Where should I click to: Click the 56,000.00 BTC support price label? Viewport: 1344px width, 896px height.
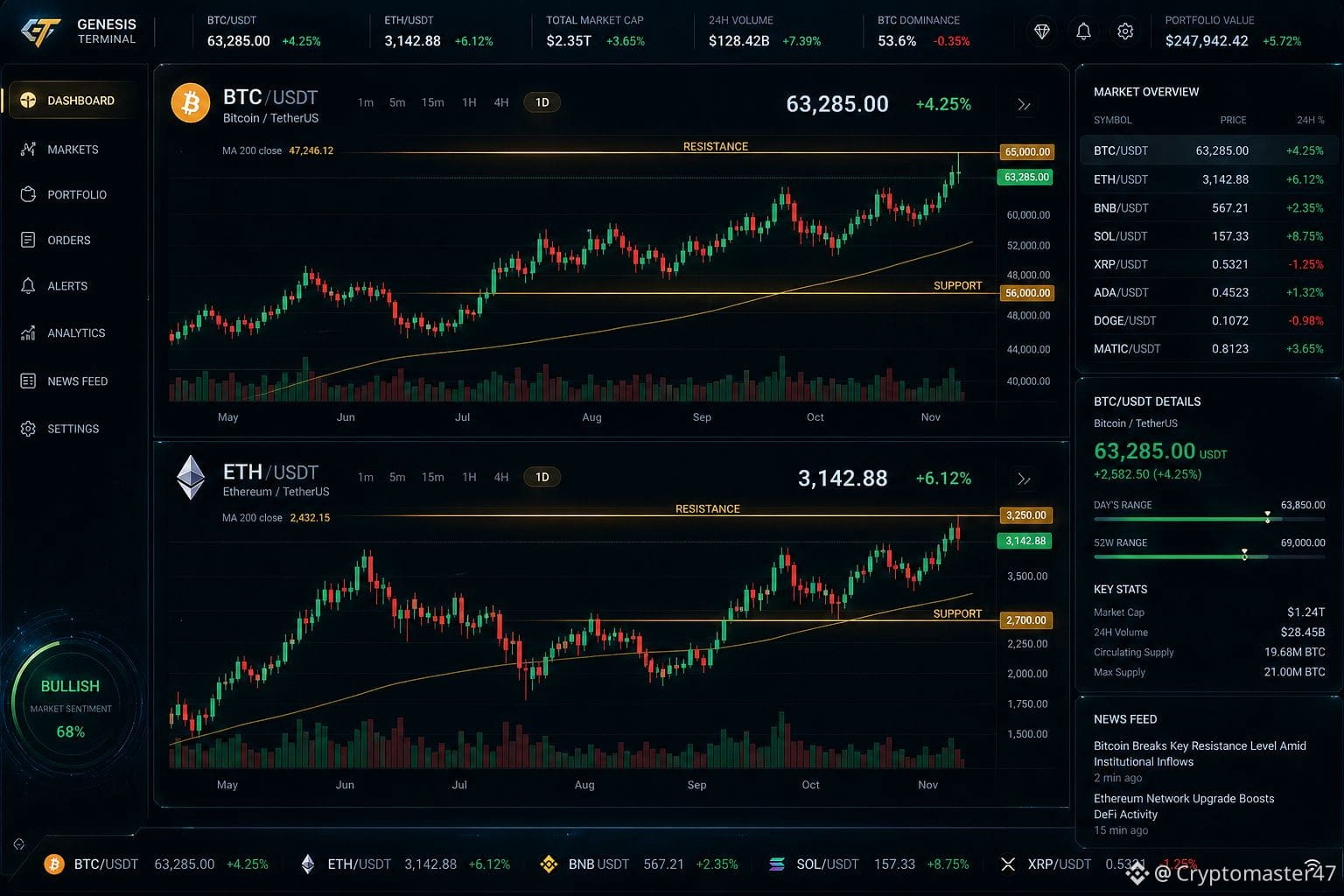1027,293
